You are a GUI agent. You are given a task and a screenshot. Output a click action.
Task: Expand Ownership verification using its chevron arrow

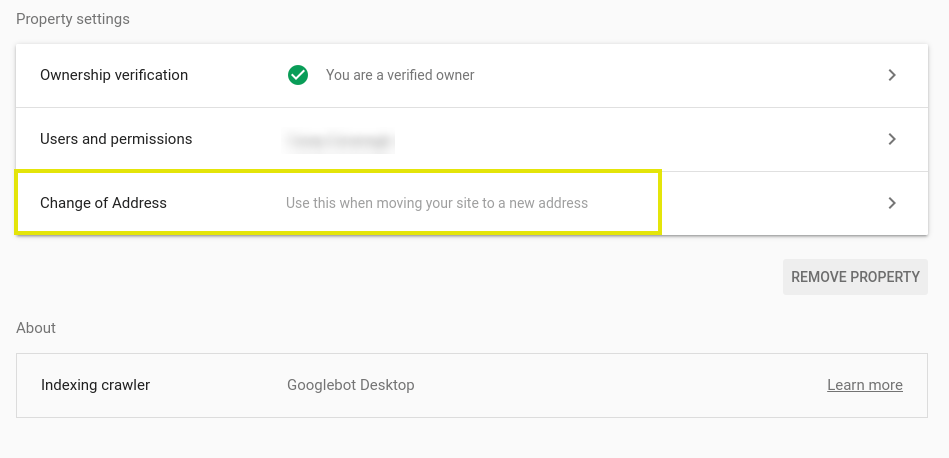tap(892, 75)
